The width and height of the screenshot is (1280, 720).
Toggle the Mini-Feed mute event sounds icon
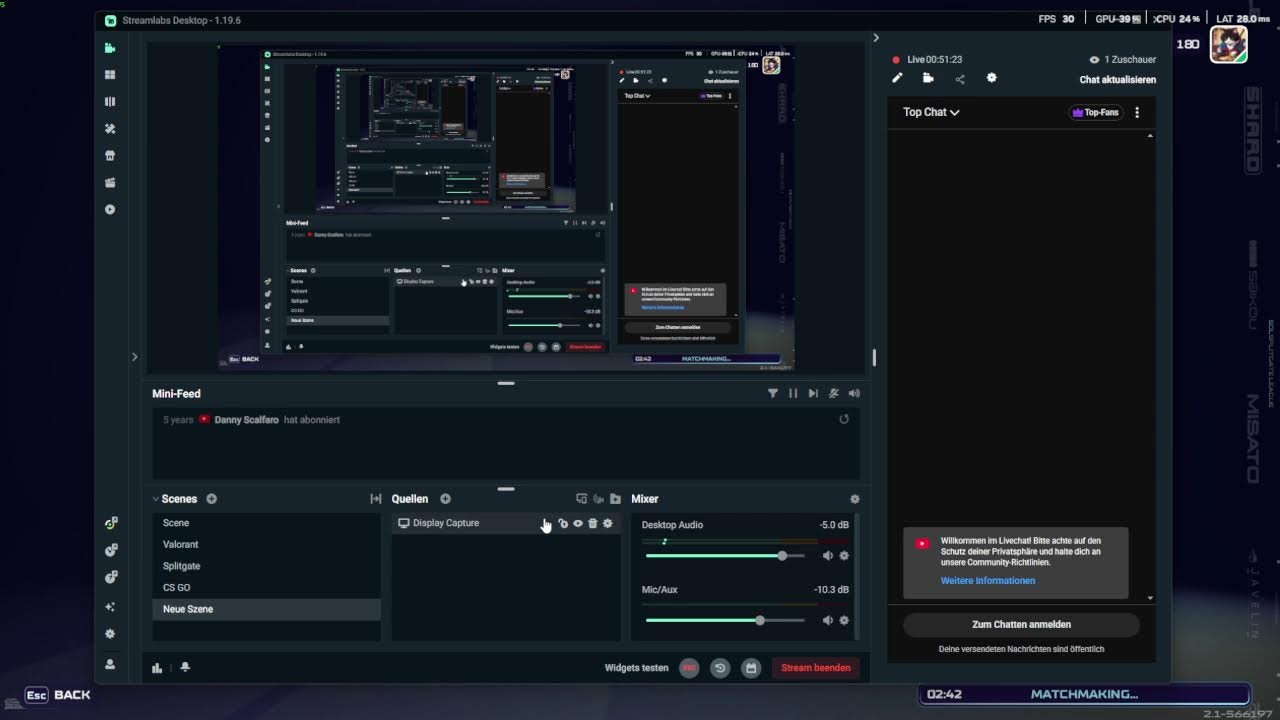pos(834,393)
